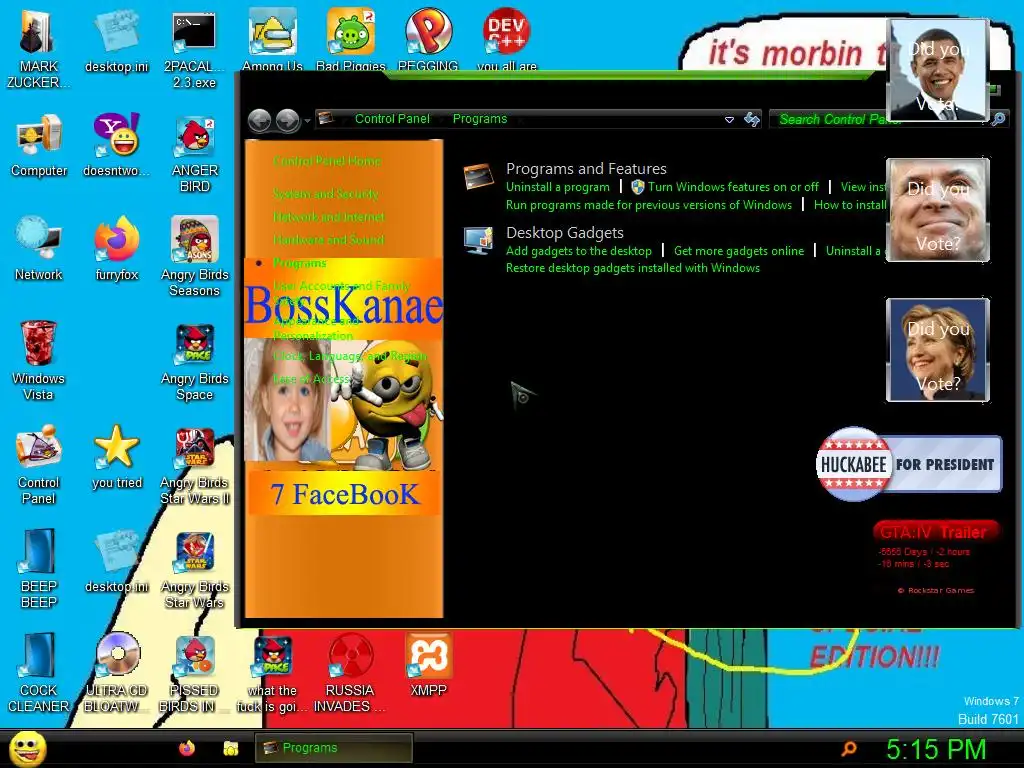The image size is (1024, 768).
Task: Open Angry Birds Space desktop shortcut
Action: pyautogui.click(x=195, y=362)
